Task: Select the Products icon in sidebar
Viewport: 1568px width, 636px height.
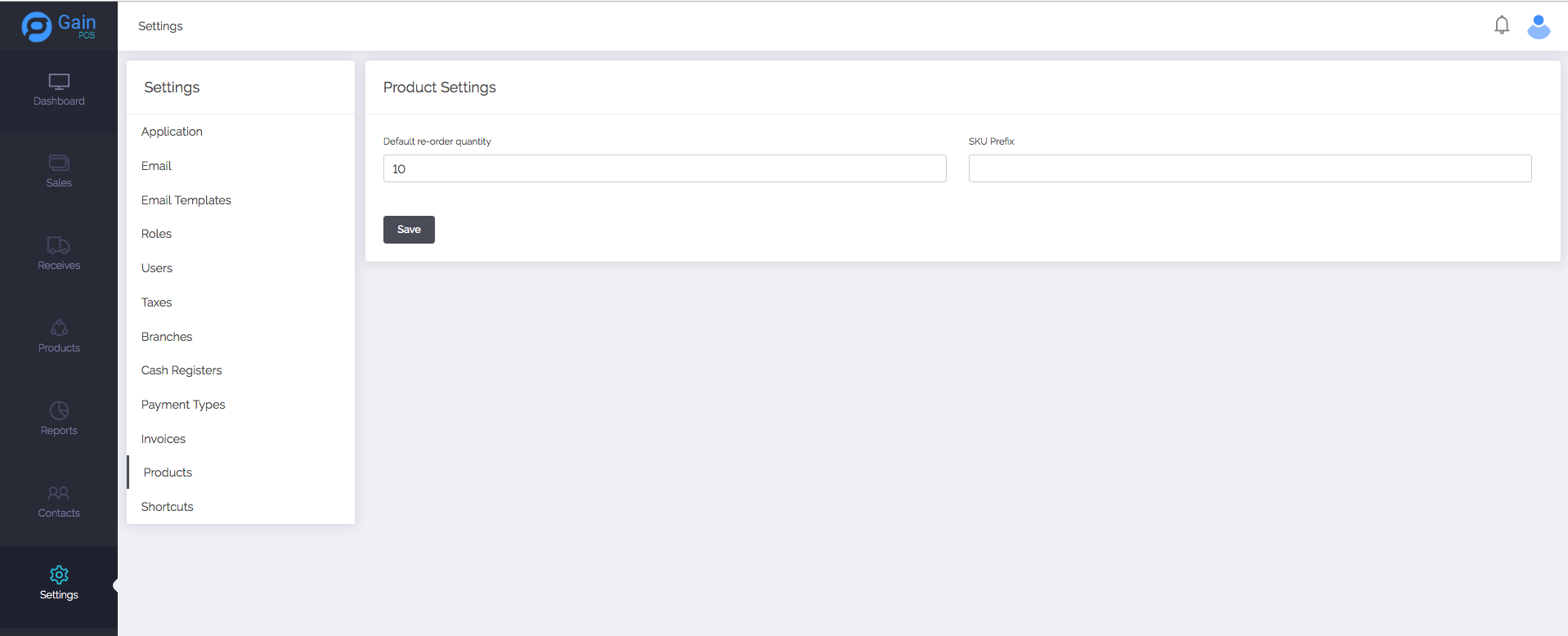Action: [x=59, y=328]
